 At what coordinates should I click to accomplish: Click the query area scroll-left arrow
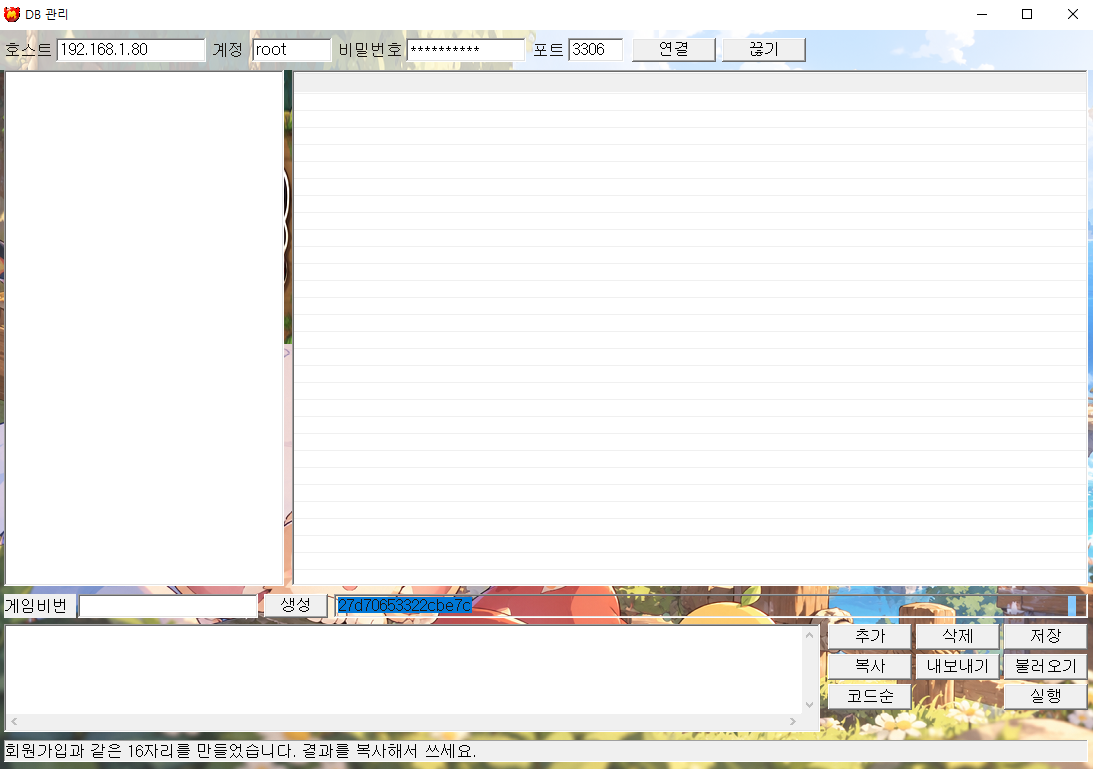14,722
